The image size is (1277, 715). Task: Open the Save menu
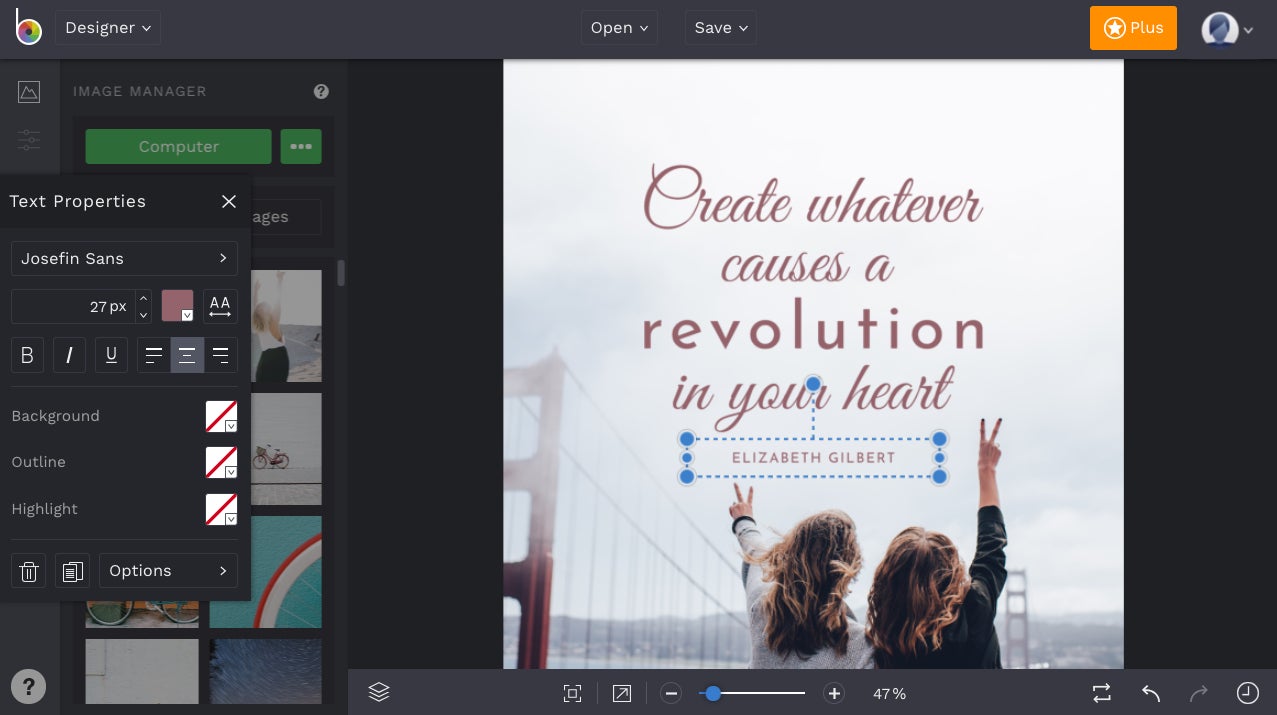tap(720, 28)
